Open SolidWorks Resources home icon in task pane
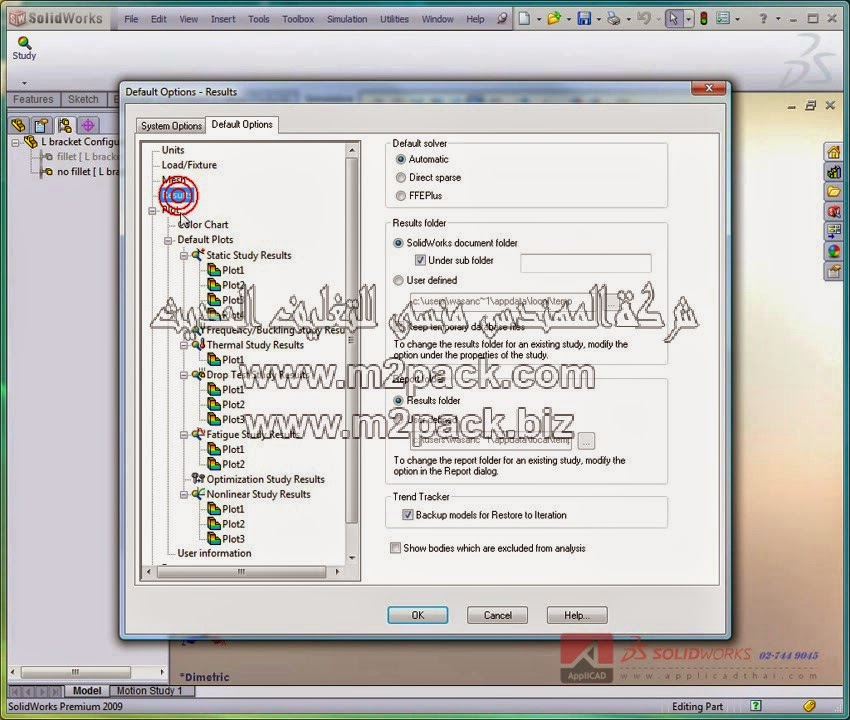Screen dimensions: 850x720 click(834, 152)
